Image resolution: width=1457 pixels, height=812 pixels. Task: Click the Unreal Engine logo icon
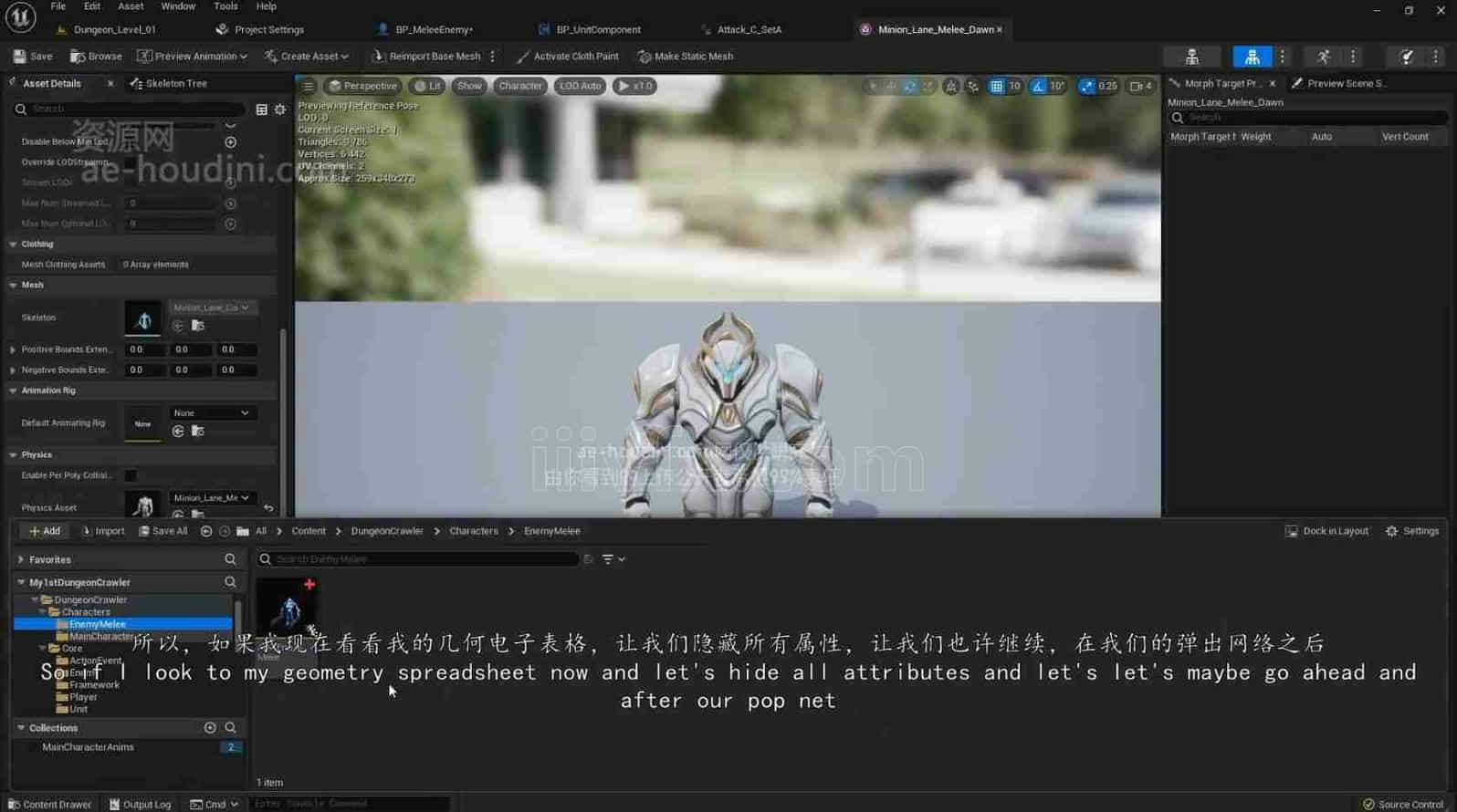[20, 16]
